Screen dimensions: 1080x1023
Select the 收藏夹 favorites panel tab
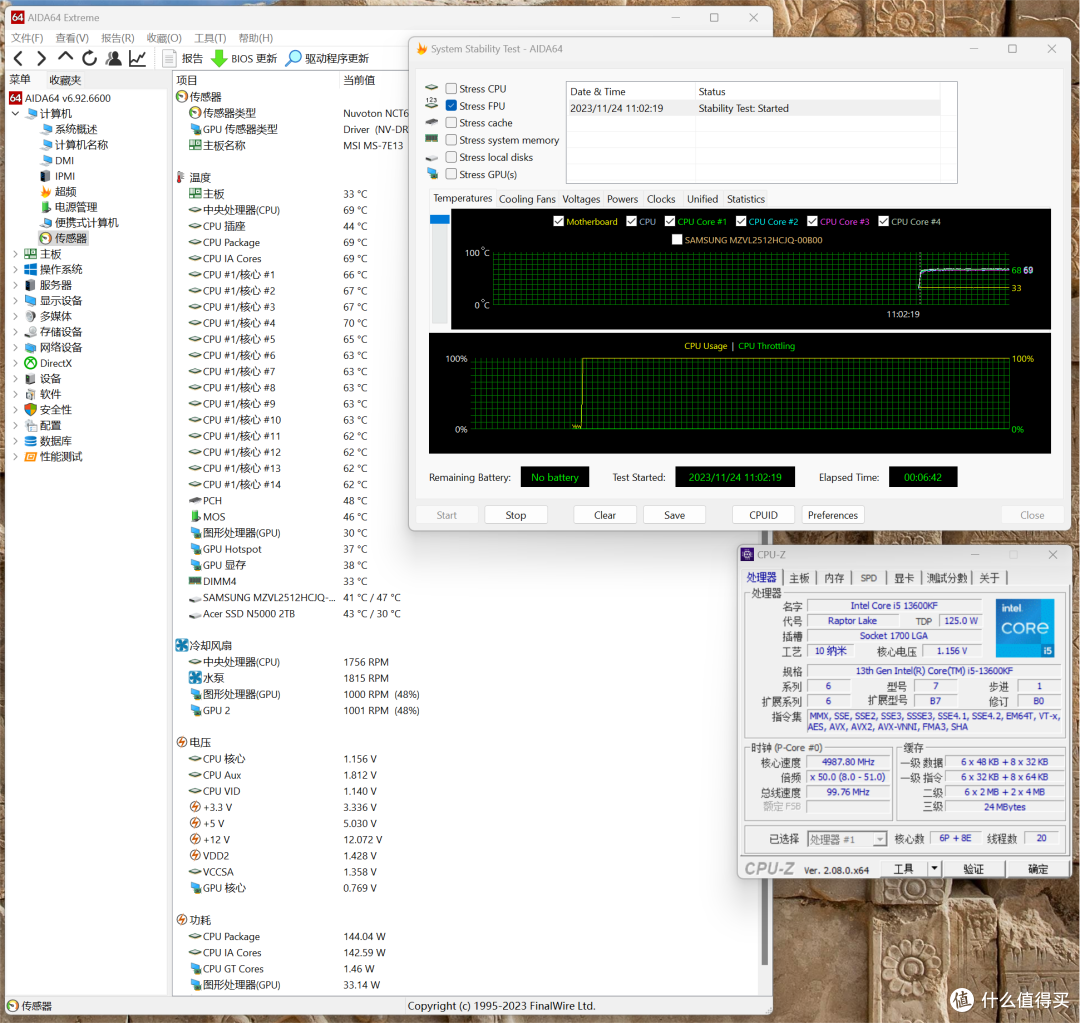[x=65, y=80]
